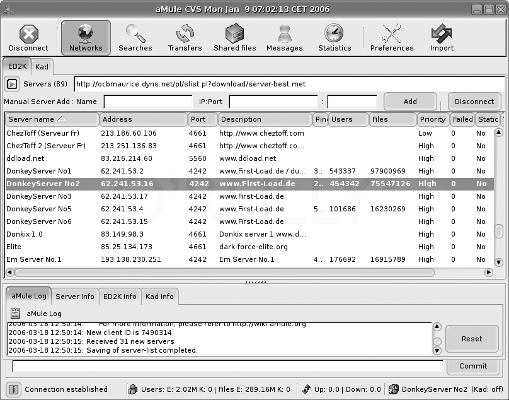Sort by Static column header
Viewport: 509px width, 400px height.
coord(488,119)
